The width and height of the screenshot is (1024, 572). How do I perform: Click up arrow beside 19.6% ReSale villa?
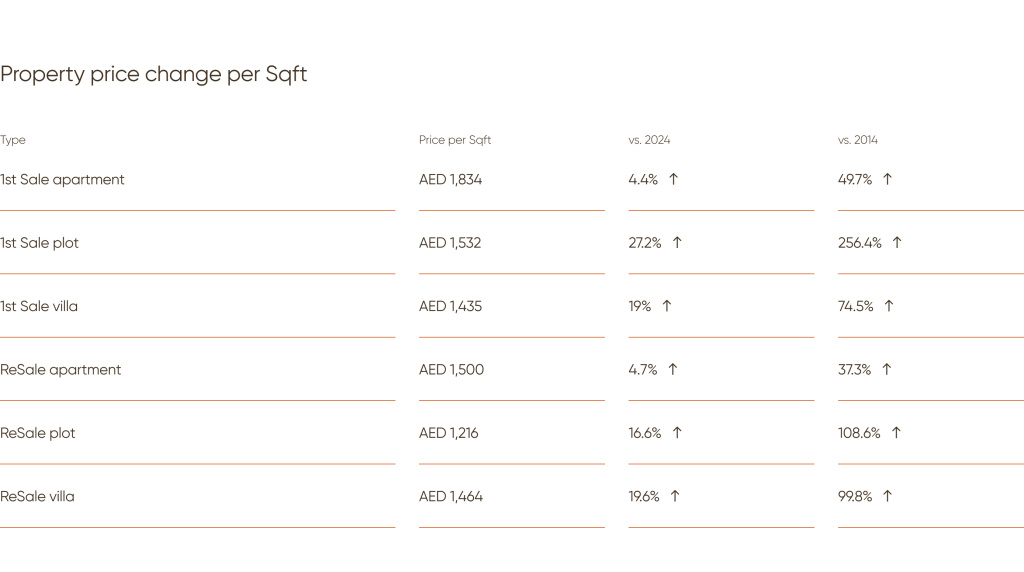tap(675, 496)
